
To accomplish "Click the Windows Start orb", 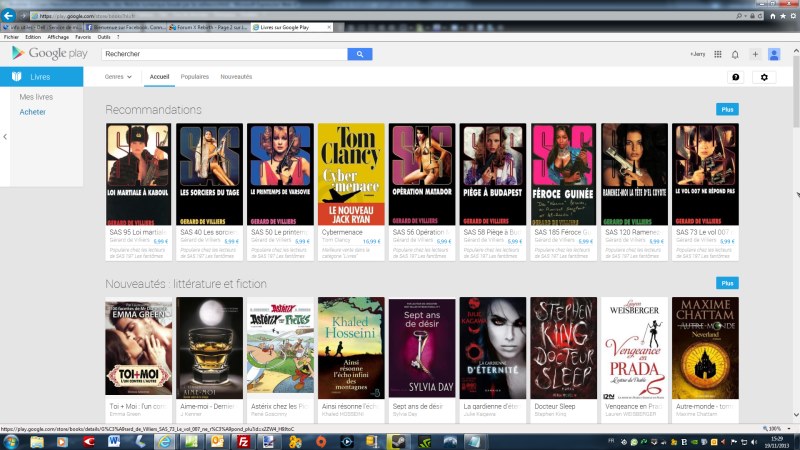I will pyautogui.click(x=11, y=441).
